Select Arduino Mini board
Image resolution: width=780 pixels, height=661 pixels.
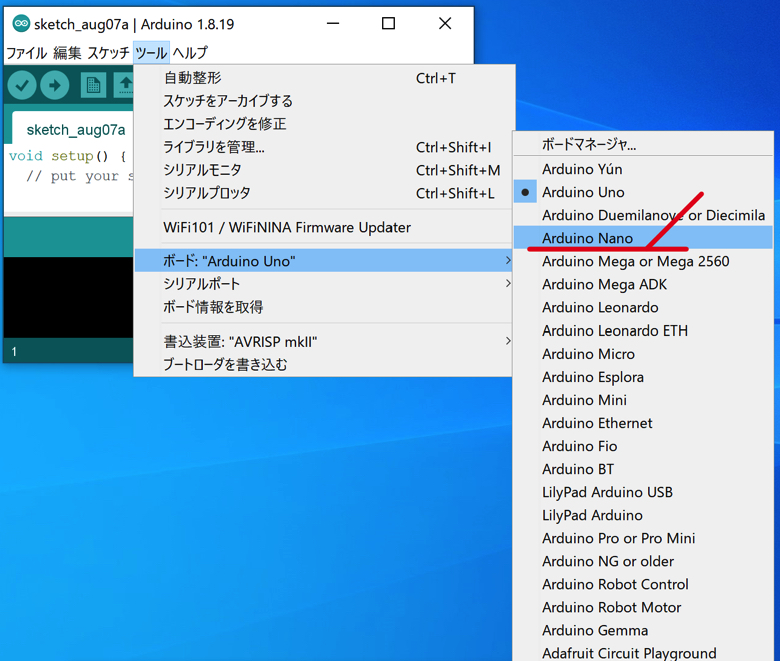643,400
